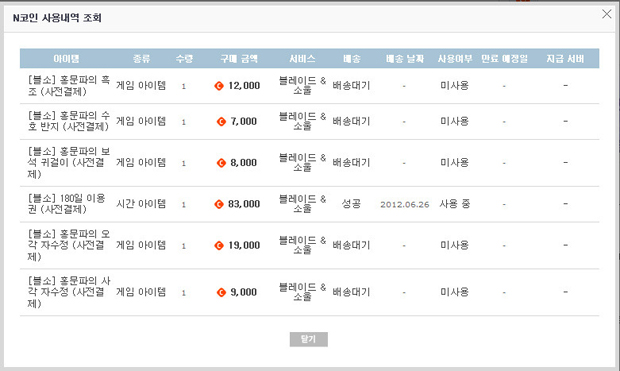Click the 성공 delivery status
Image resolution: width=620 pixels, height=371 pixels.
tap(351, 204)
